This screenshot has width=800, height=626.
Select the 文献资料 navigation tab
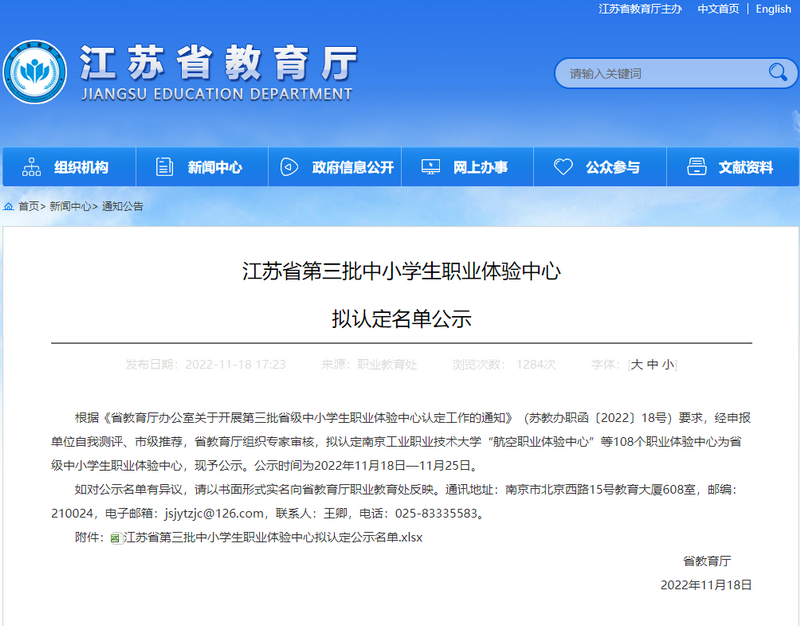pos(738,167)
